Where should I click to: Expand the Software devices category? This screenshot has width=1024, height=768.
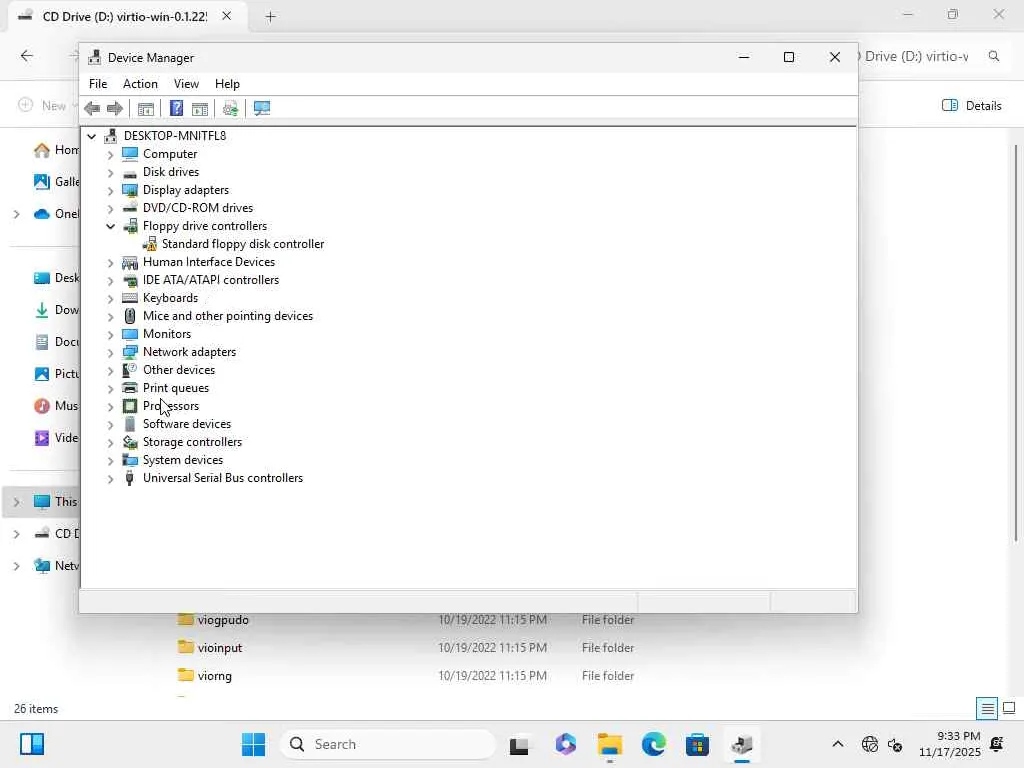click(110, 424)
